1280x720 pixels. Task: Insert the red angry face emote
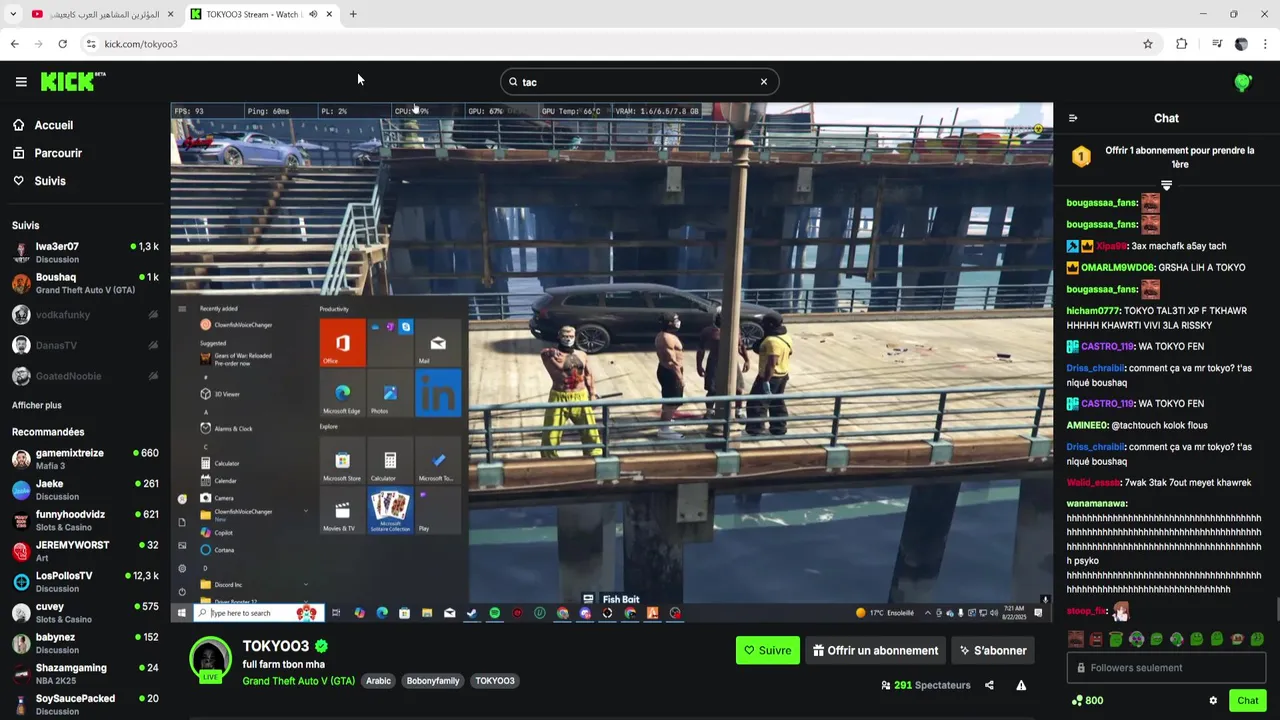(1096, 639)
